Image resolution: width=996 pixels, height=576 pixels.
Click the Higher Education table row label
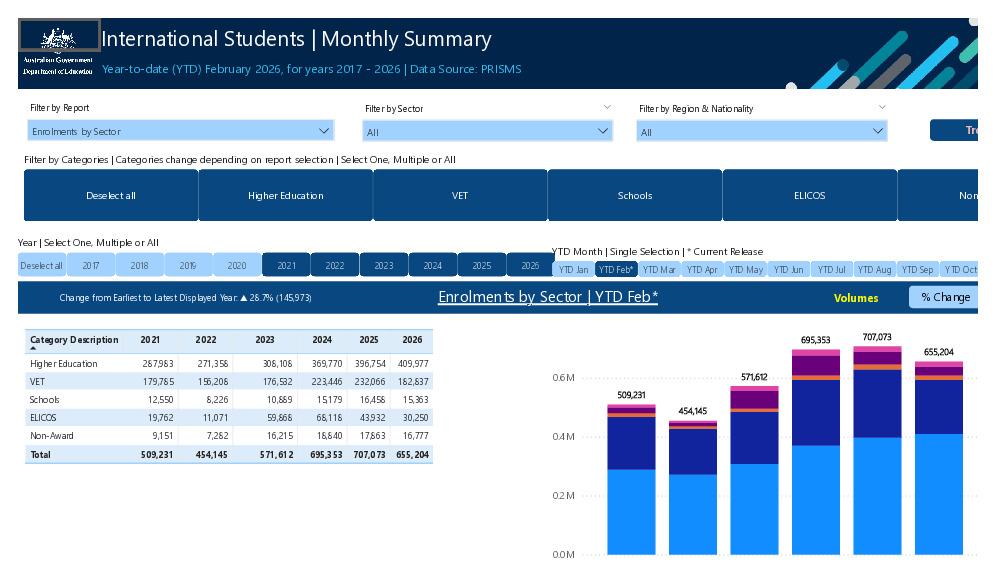click(64, 363)
